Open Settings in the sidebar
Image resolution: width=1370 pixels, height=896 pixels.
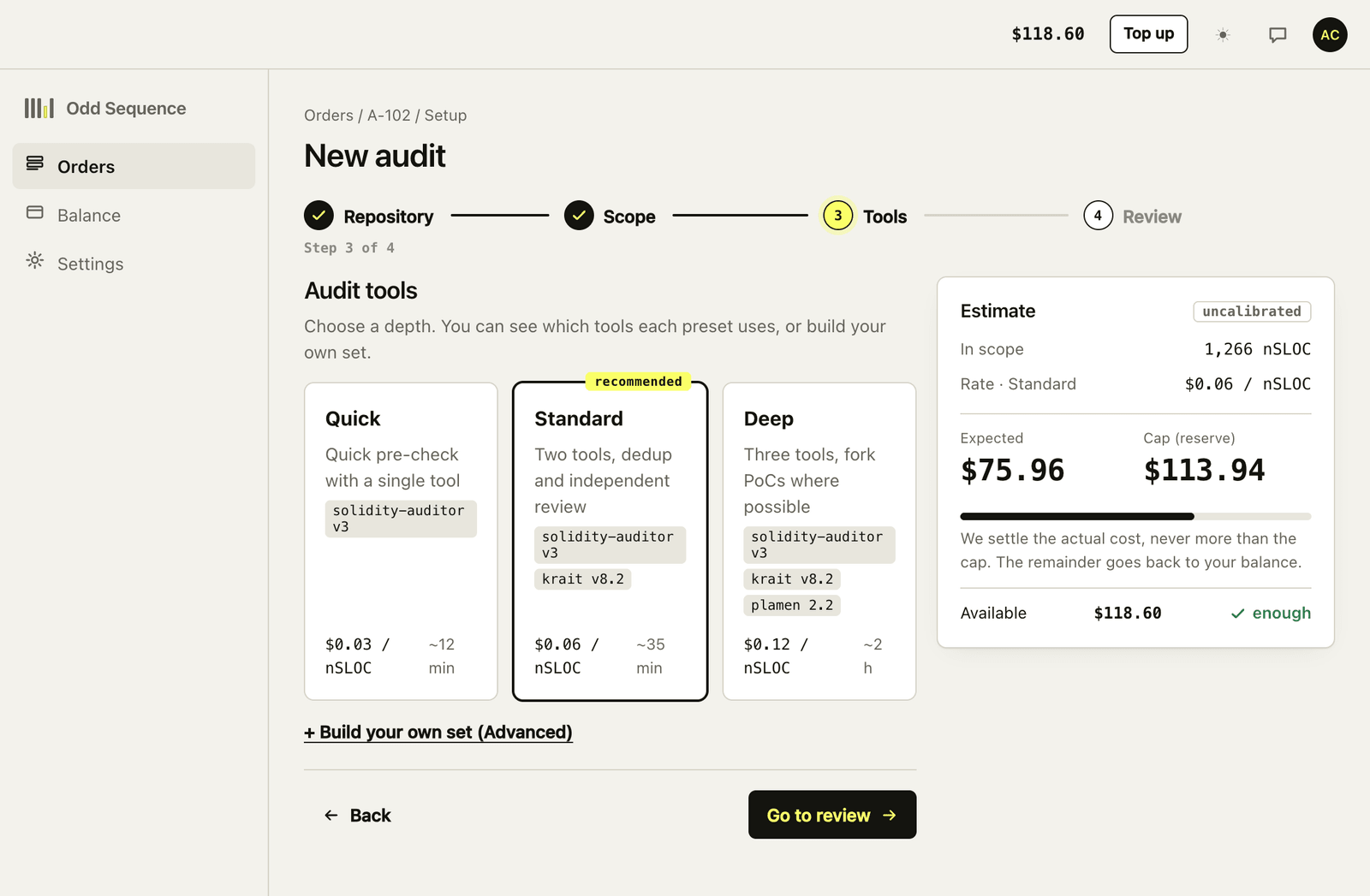(x=134, y=264)
